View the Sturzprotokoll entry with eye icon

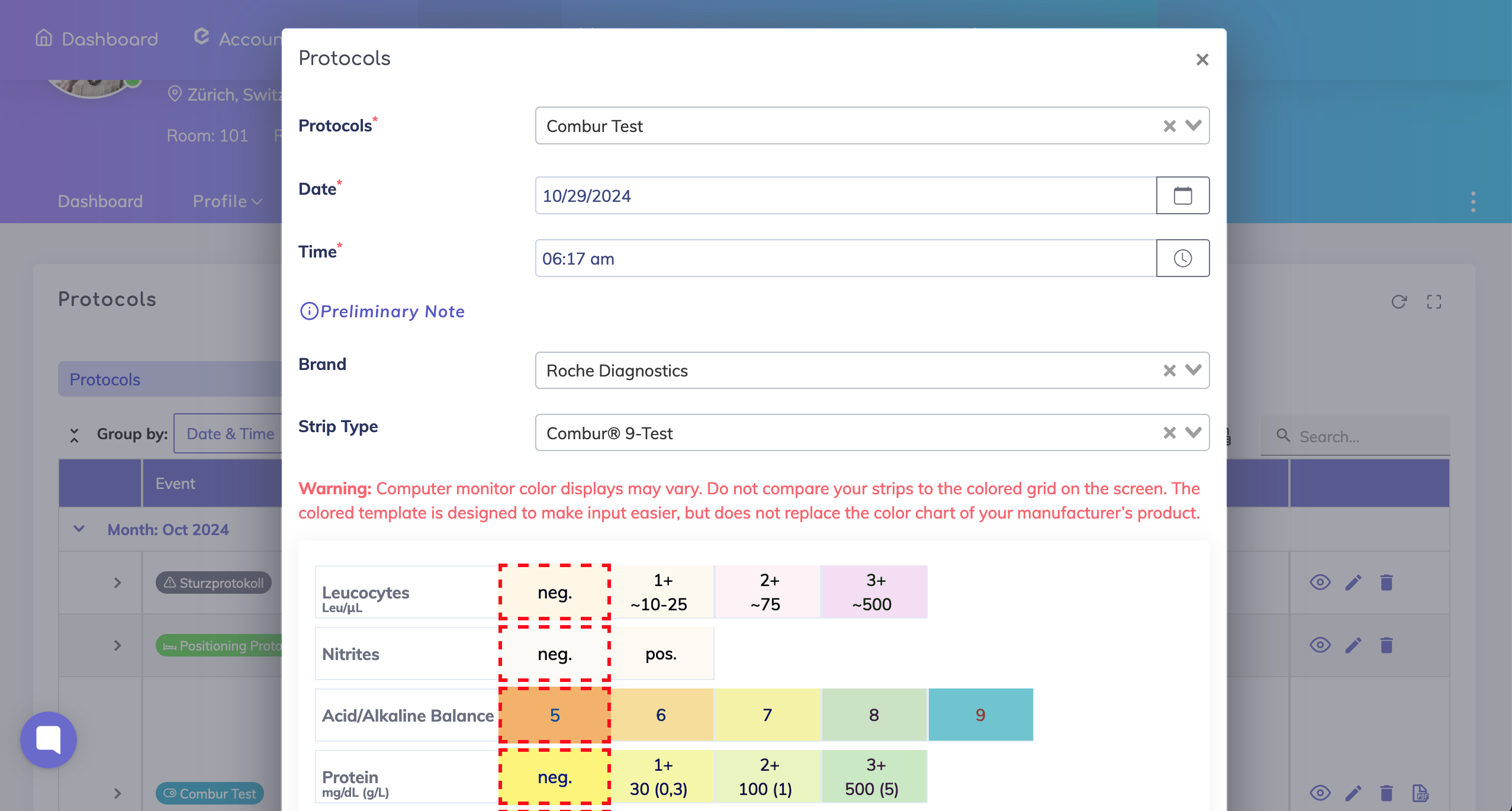pos(1320,582)
